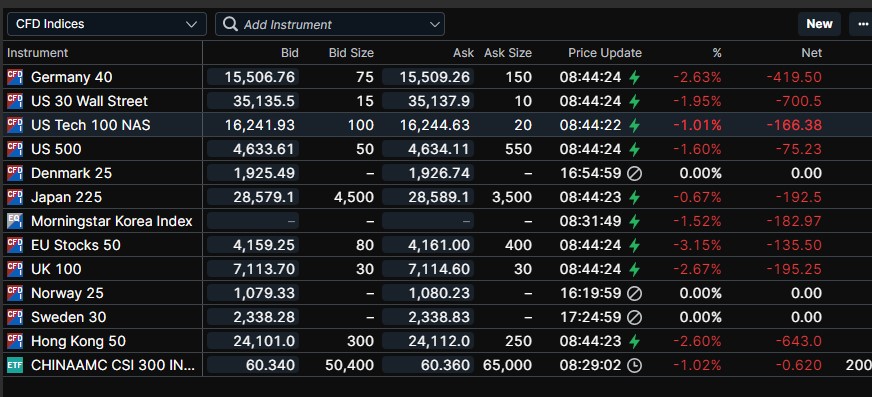The width and height of the screenshot is (872, 397).
Task: Sort by the Price Update column header
Action: click(x=605, y=53)
